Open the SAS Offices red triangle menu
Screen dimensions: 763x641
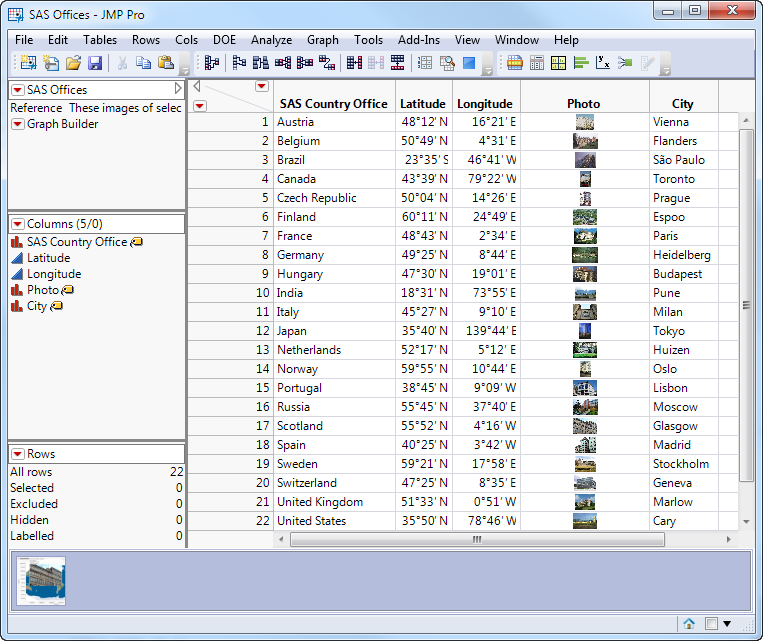(18, 90)
